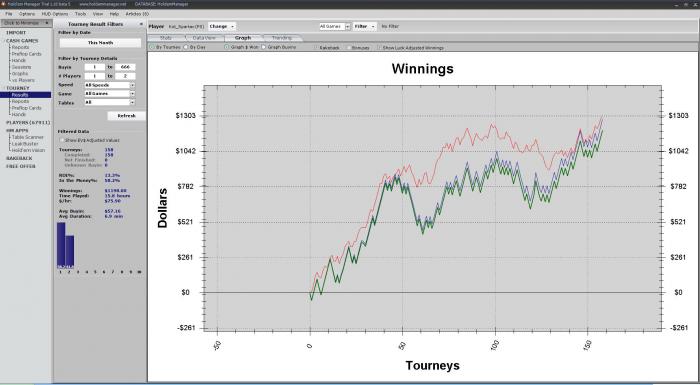The width and height of the screenshot is (700, 385).
Task: Switch to the Graph tab
Action: [243, 38]
